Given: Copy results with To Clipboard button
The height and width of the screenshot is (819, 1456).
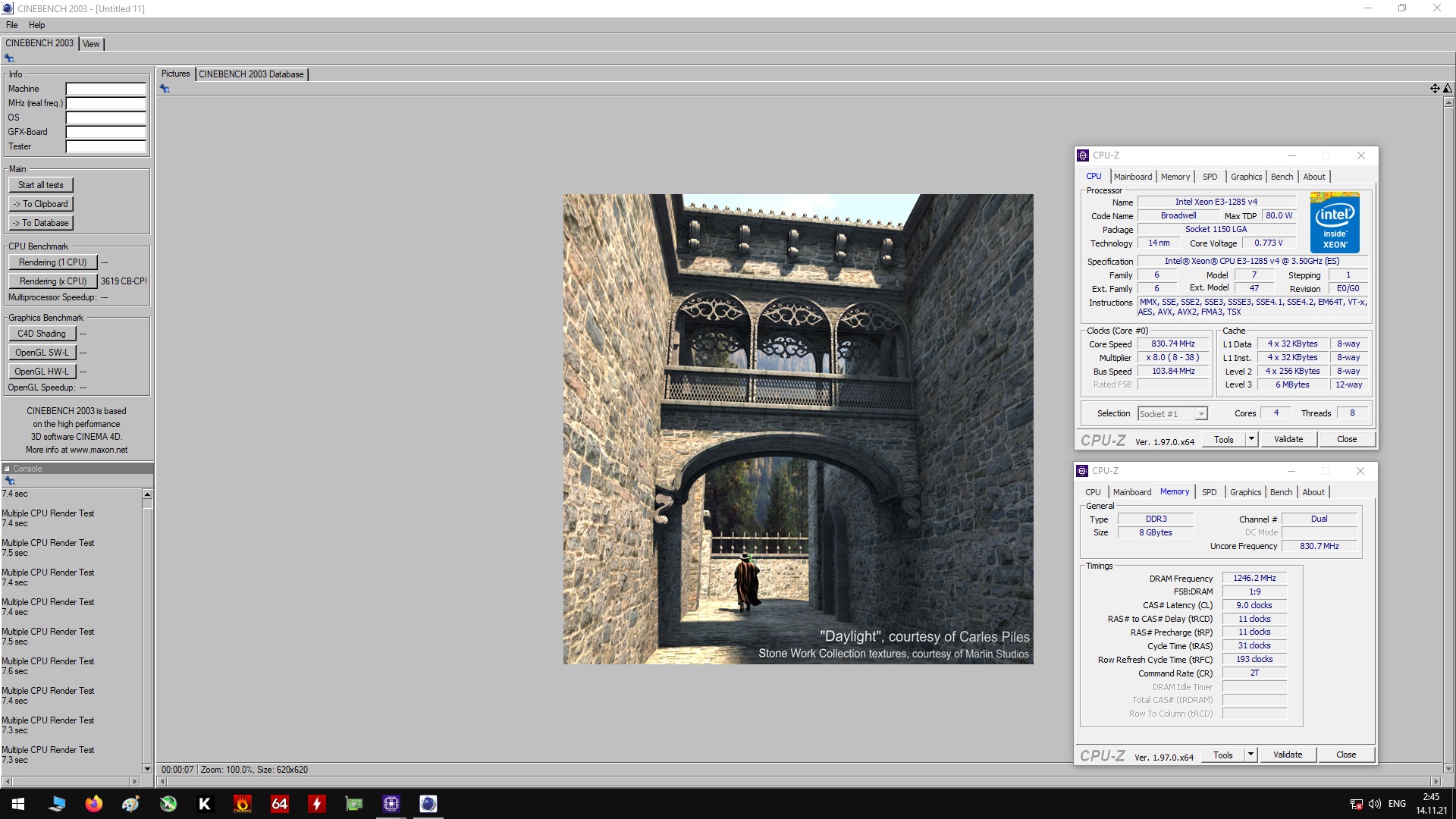Looking at the screenshot, I should pos(41,204).
